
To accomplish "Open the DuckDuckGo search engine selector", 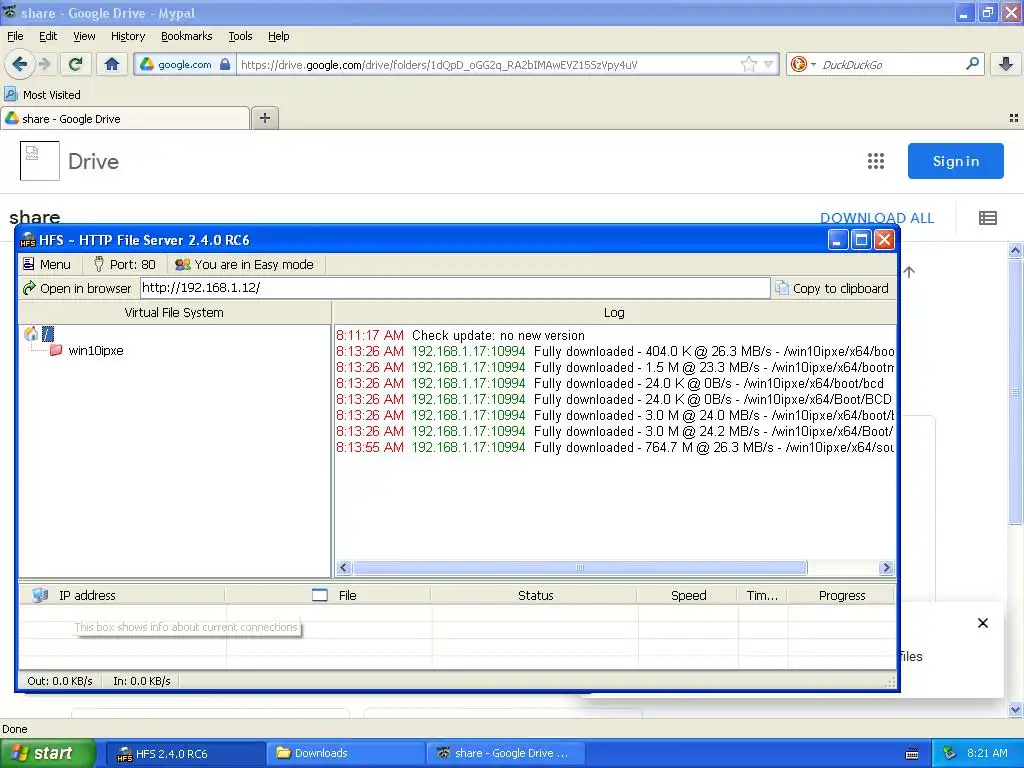I will [803, 64].
